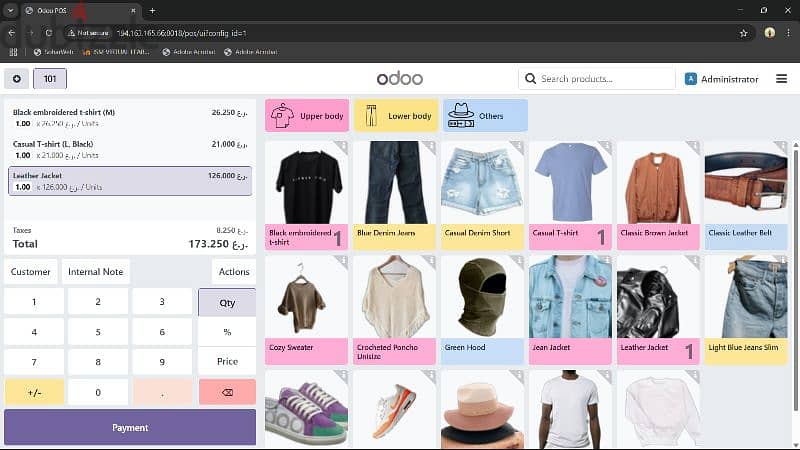Tap numpad key 5

click(98, 332)
